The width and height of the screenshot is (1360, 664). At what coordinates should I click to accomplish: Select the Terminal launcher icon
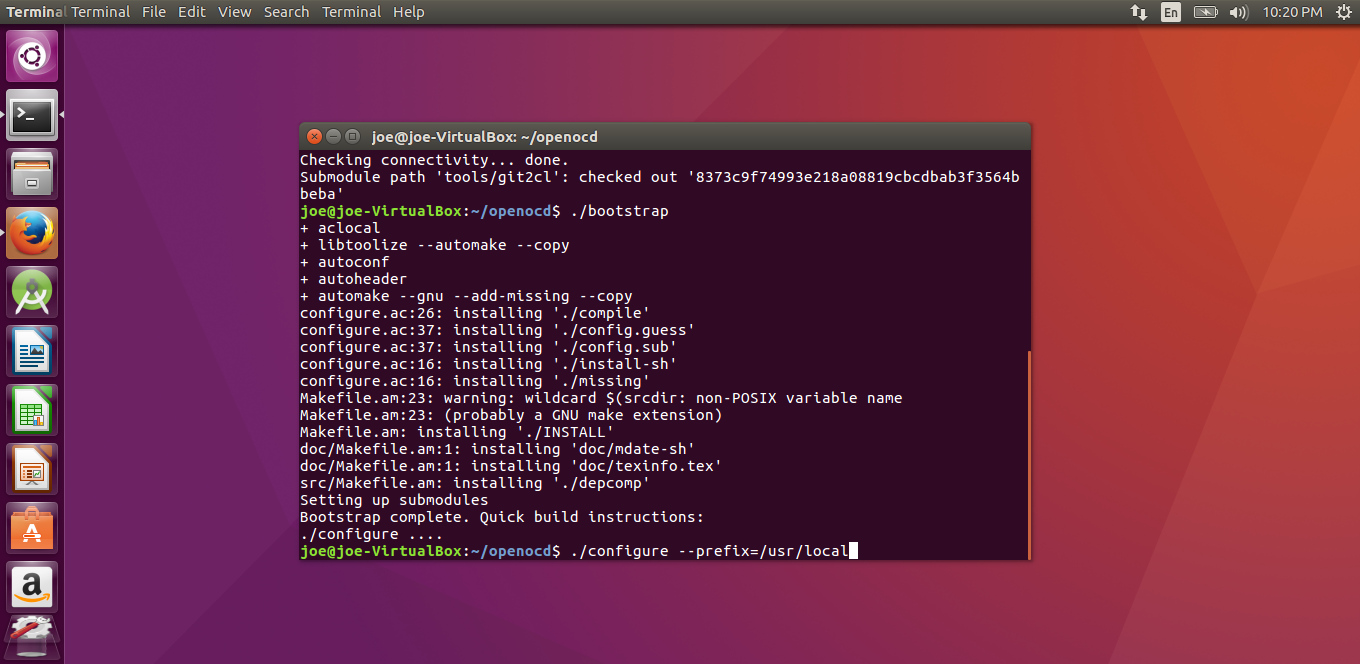pyautogui.click(x=33, y=116)
